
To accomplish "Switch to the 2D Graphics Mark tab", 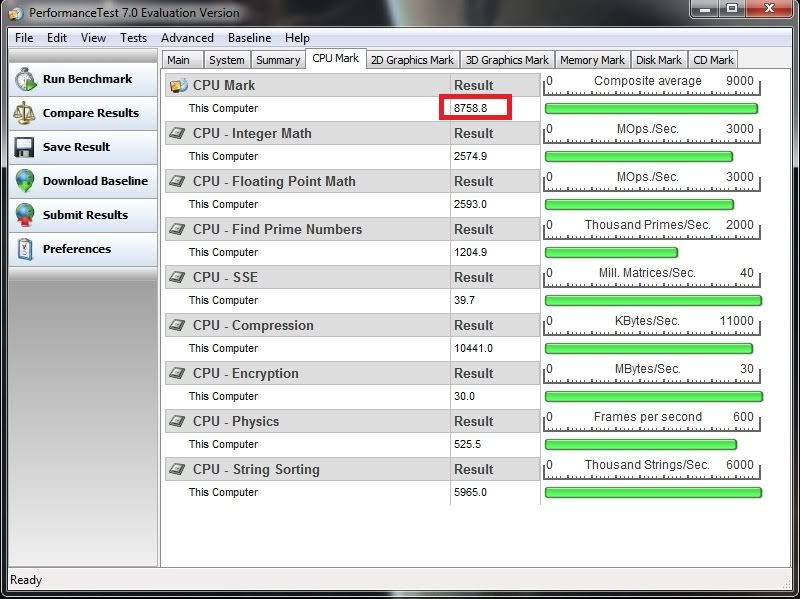I will click(x=412, y=60).
